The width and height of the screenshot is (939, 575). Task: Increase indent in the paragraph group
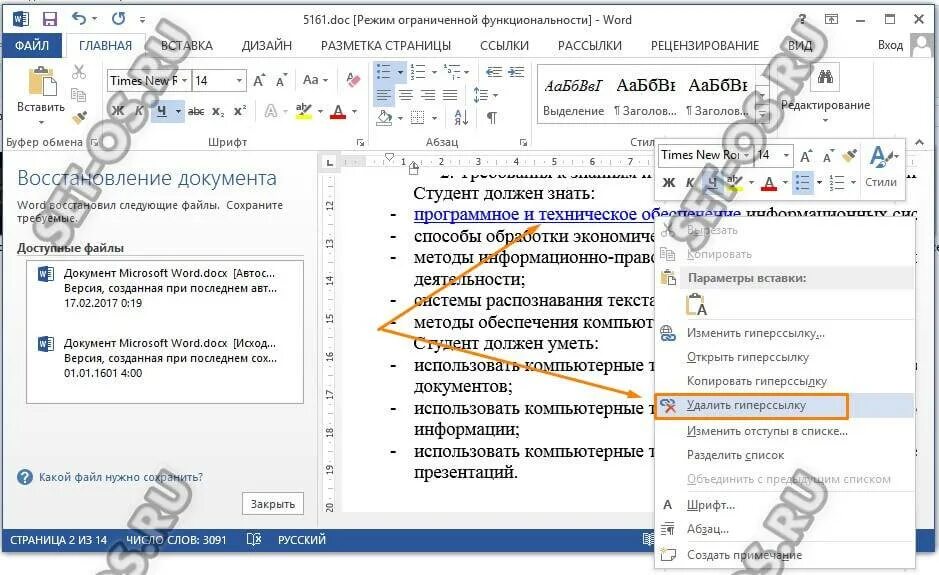(516, 72)
